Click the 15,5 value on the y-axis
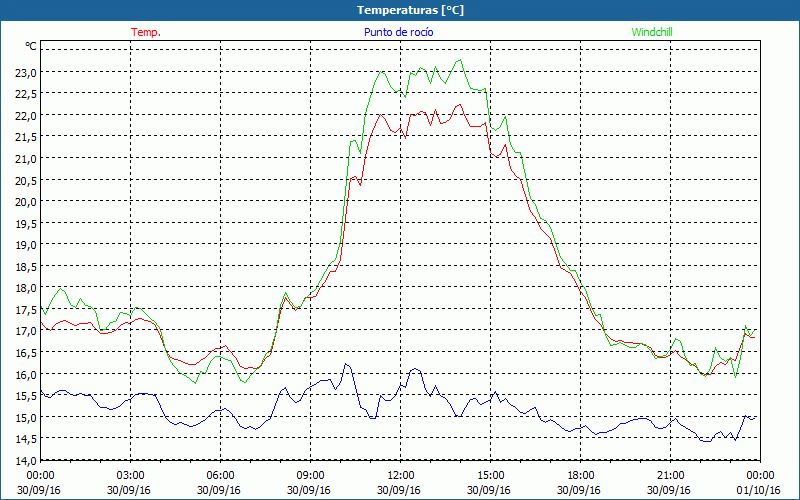The image size is (800, 500). coord(26,396)
